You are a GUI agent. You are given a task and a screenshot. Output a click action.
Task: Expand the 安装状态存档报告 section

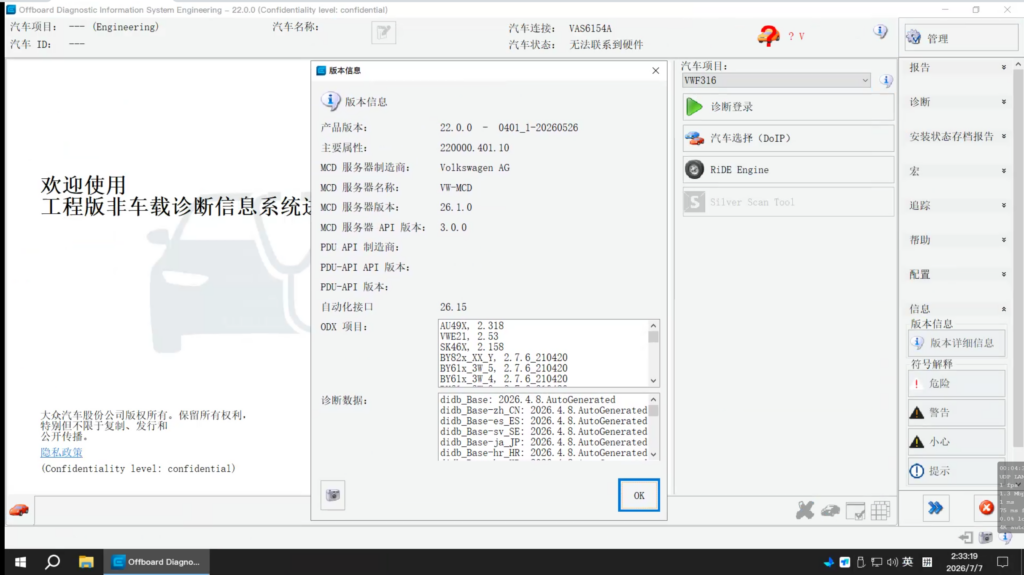click(957, 137)
